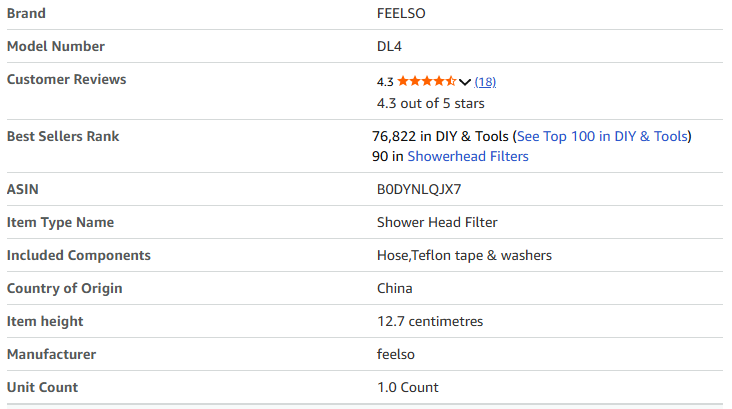The width and height of the screenshot is (732, 409).
Task: Select the '4.3 out of 5 stars' text
Action: [x=431, y=102]
